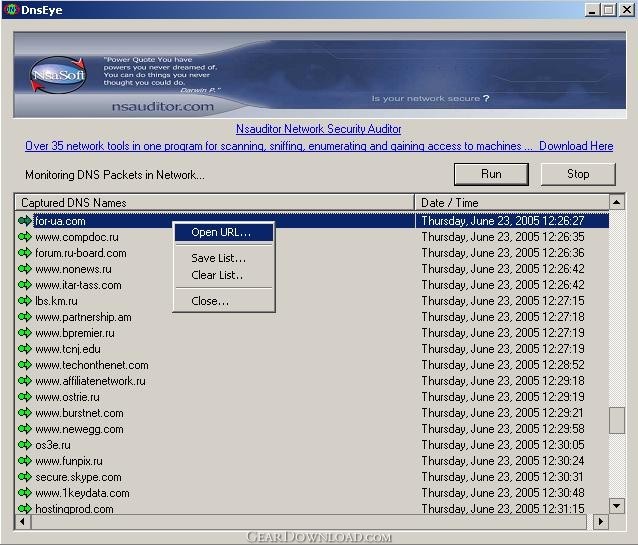Select the www.compdoc.ru row name

[77, 237]
